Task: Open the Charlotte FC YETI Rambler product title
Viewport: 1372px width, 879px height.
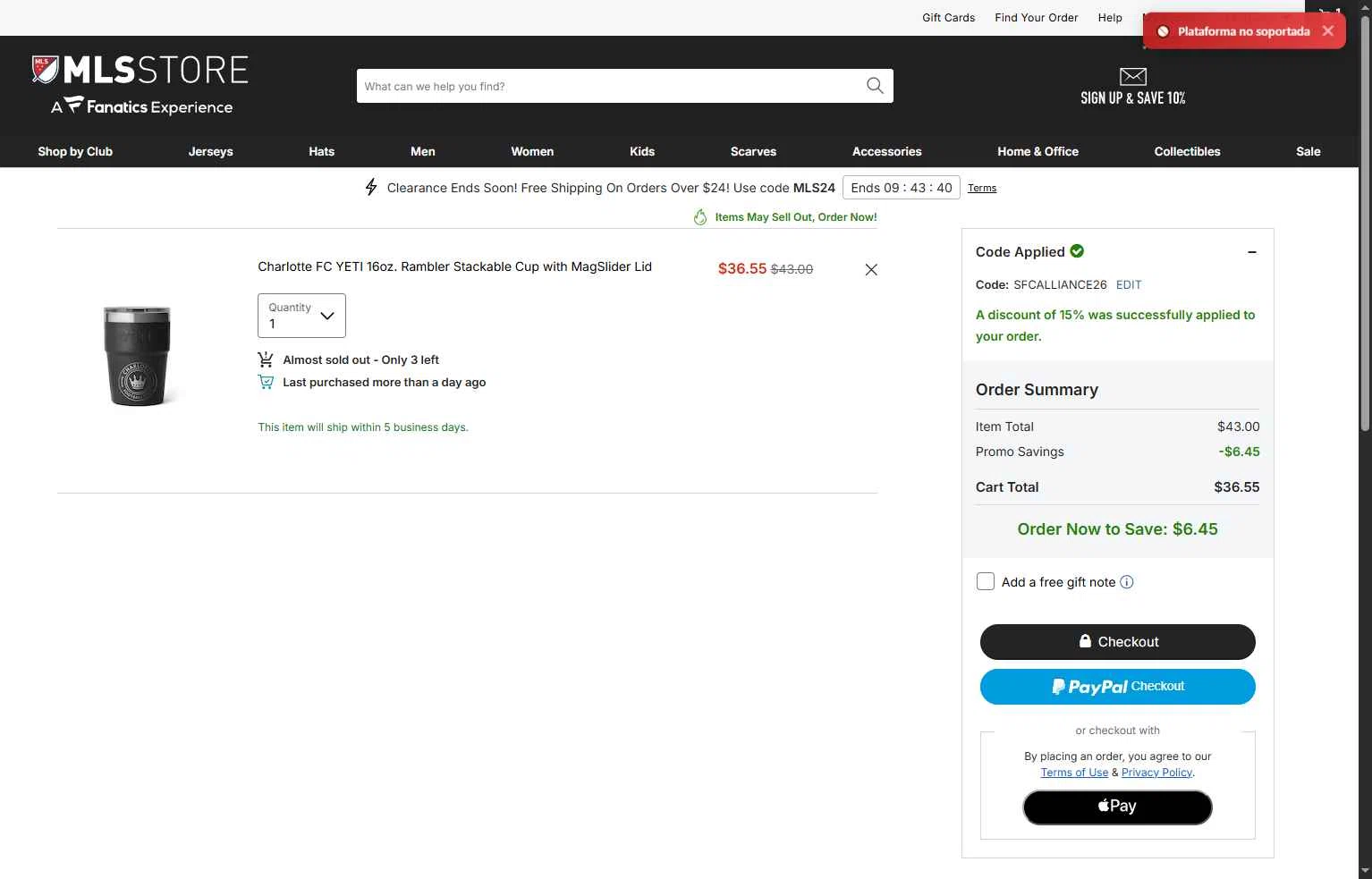Action: pos(455,266)
